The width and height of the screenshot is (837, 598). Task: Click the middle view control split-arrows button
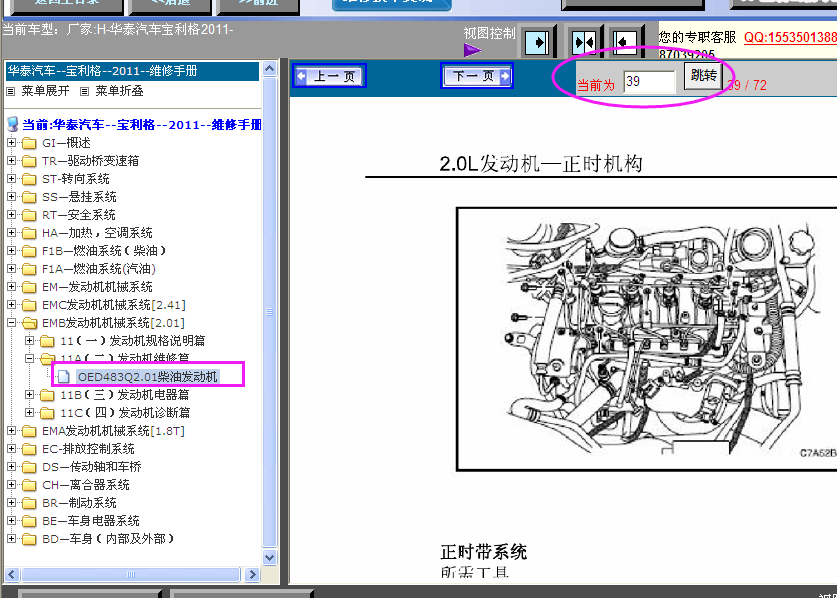(583, 42)
